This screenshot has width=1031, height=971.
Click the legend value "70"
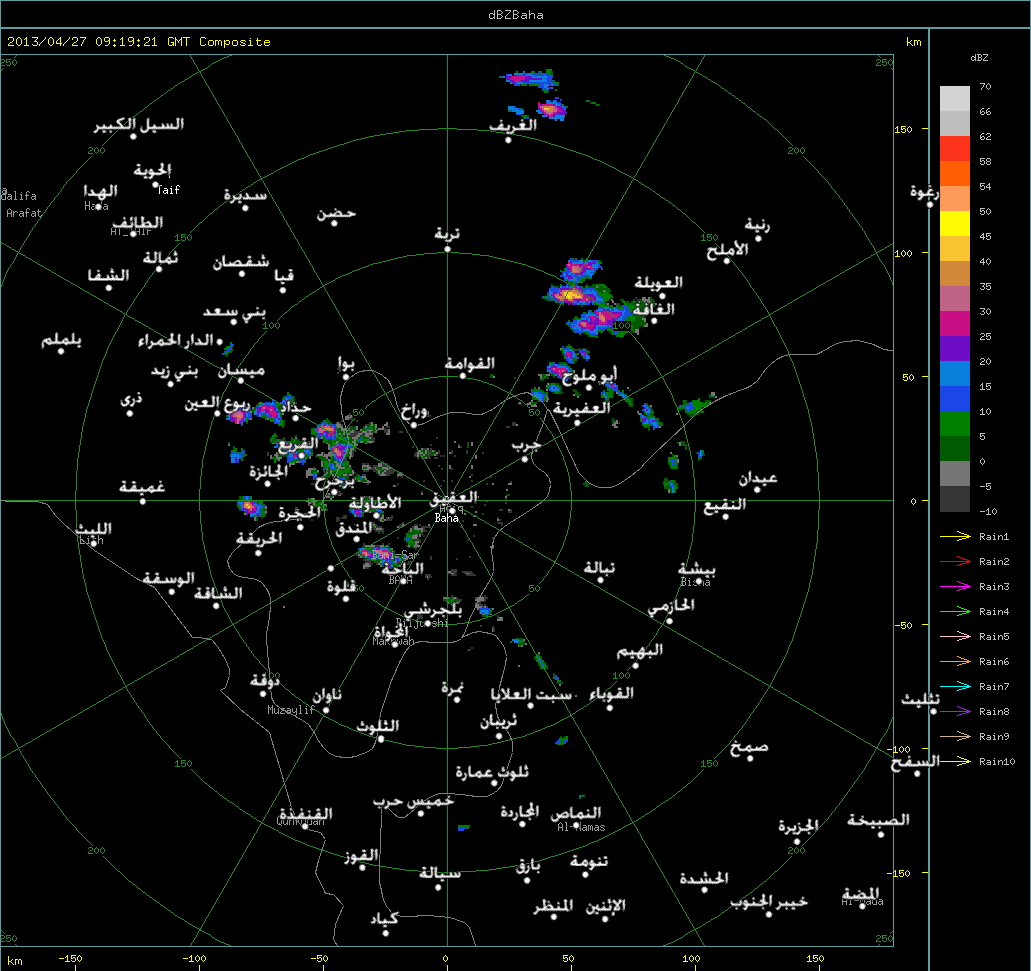(985, 87)
